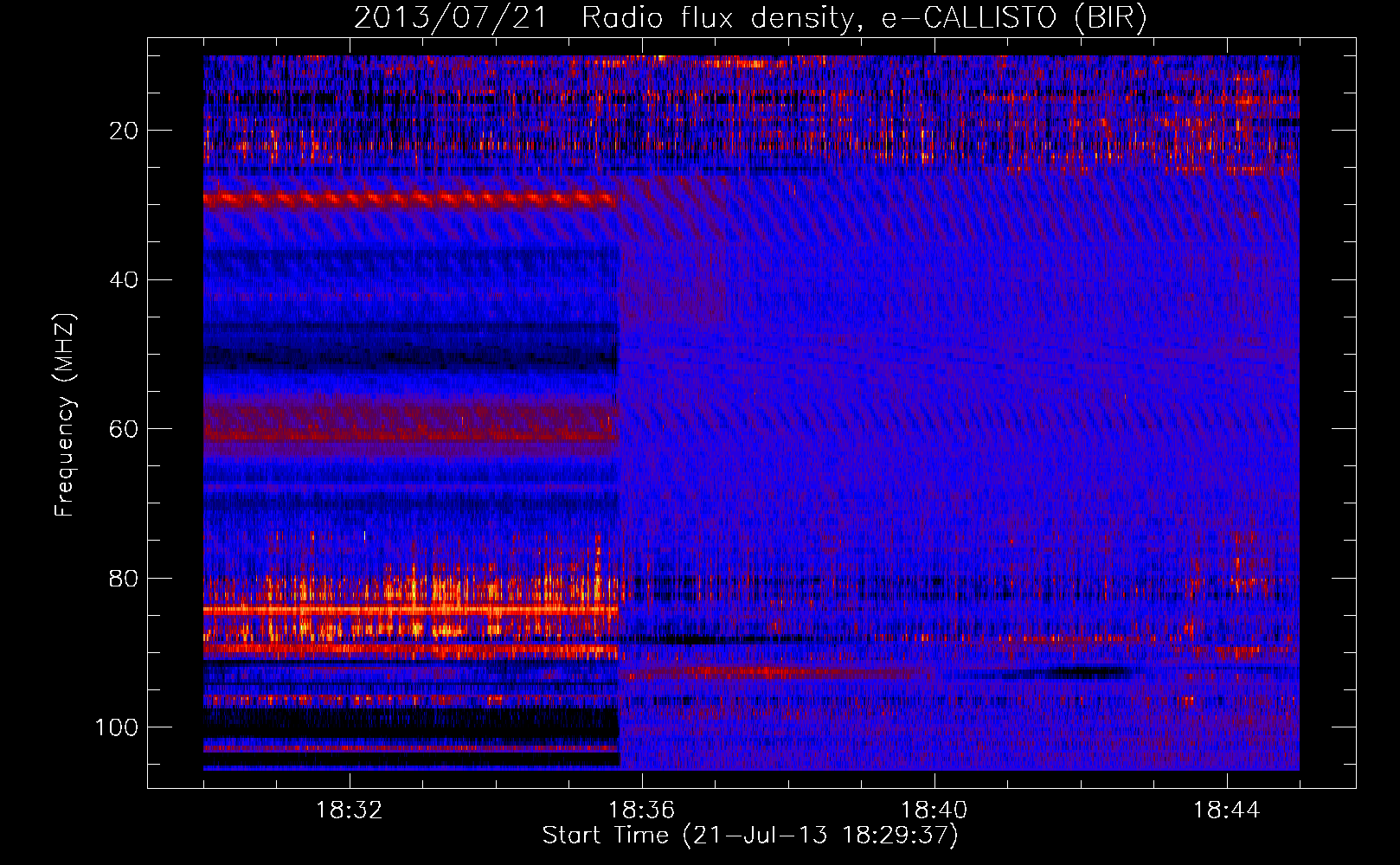Click the 18:40 time tick label
1400x865 pixels.
click(934, 811)
